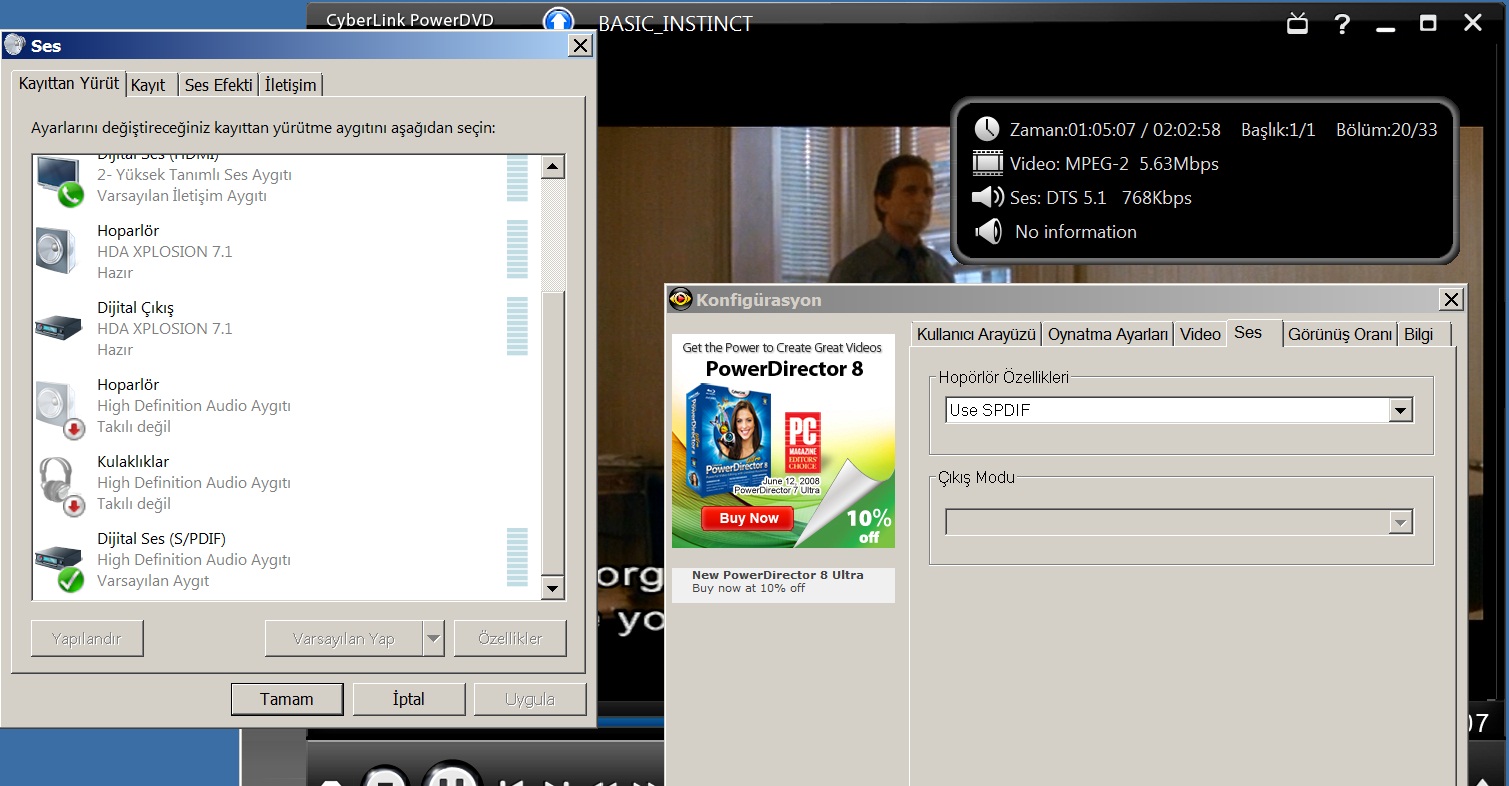Open PowerDVD help question mark icon

pyautogui.click(x=1342, y=24)
